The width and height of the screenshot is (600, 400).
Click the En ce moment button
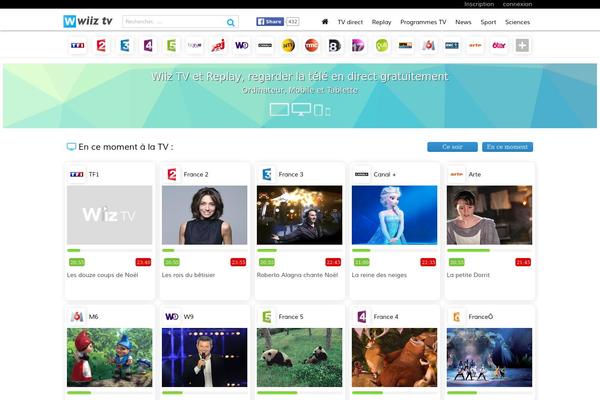click(x=507, y=147)
